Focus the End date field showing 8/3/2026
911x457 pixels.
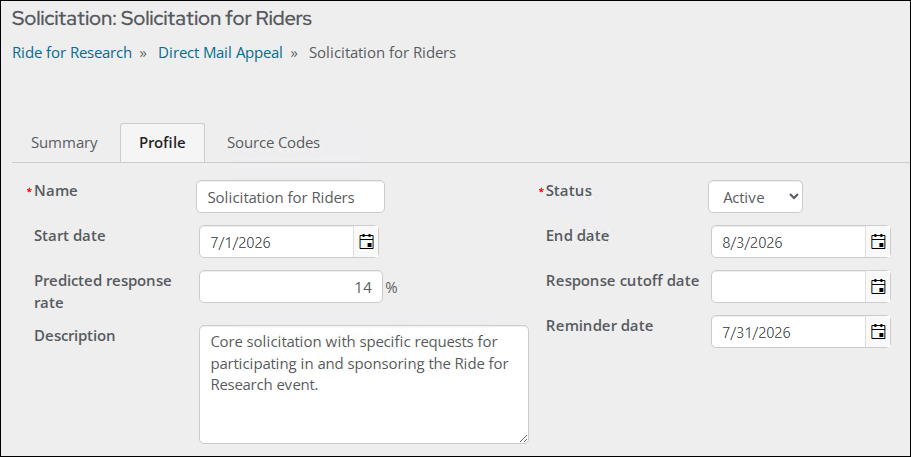click(x=788, y=242)
